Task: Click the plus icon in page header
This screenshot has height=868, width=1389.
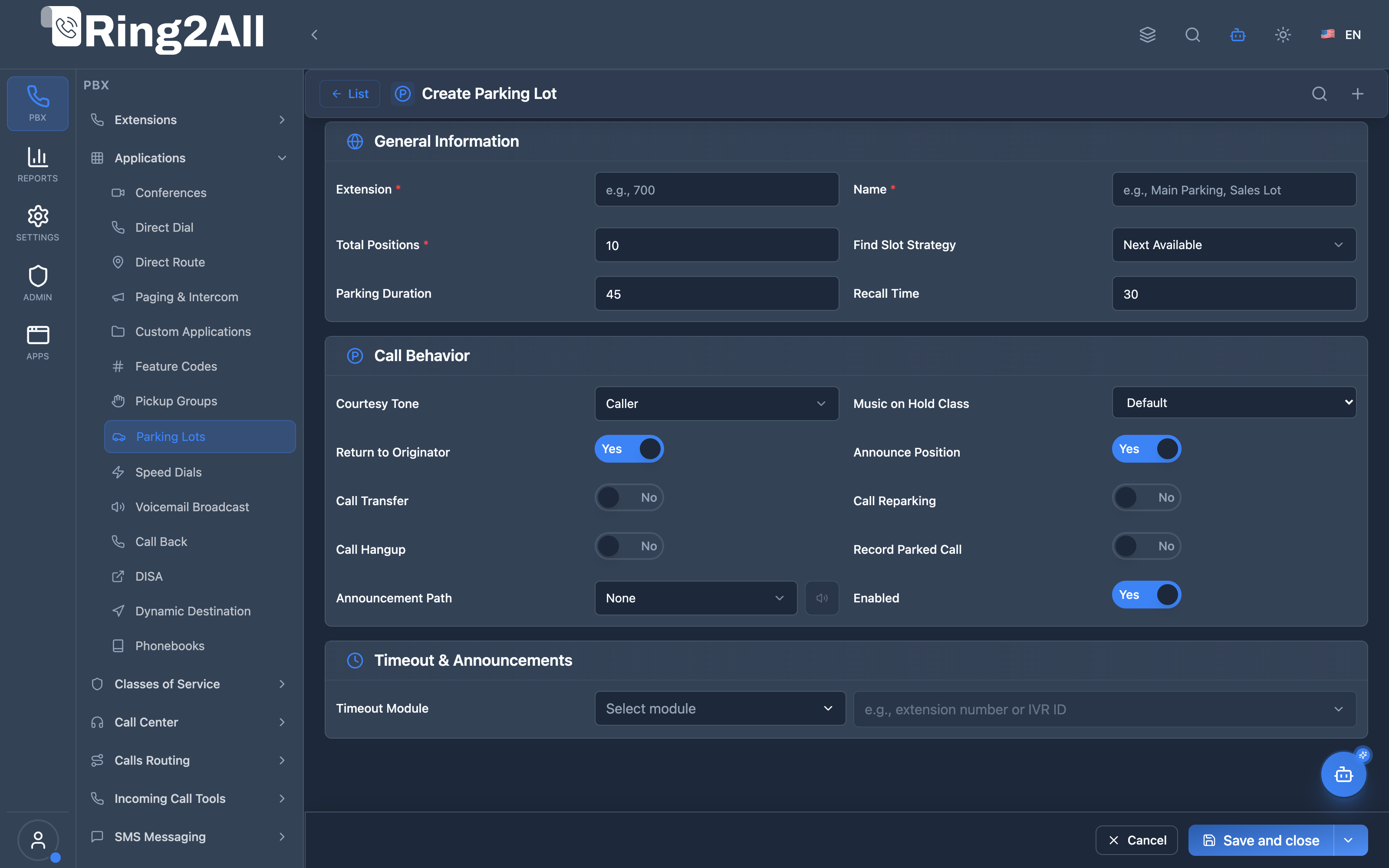Action: [1357, 94]
